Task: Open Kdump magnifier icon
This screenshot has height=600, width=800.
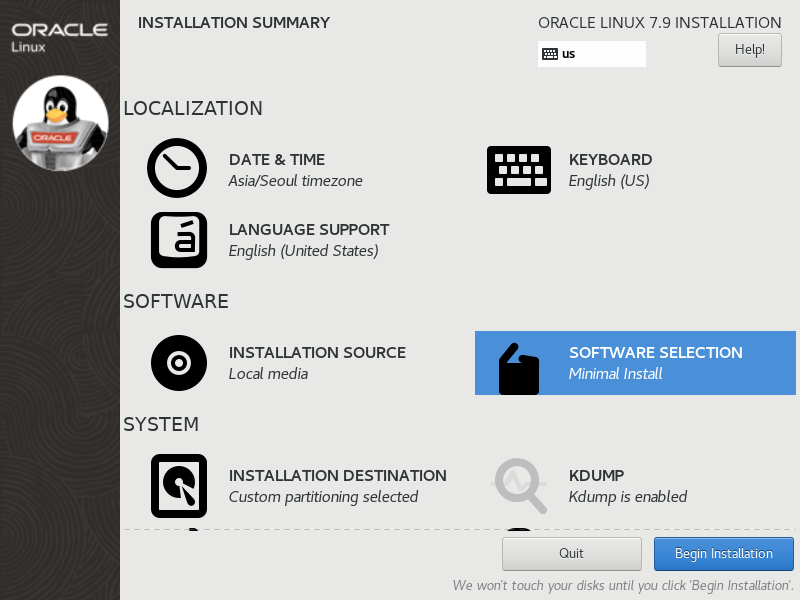Action: tap(519, 486)
